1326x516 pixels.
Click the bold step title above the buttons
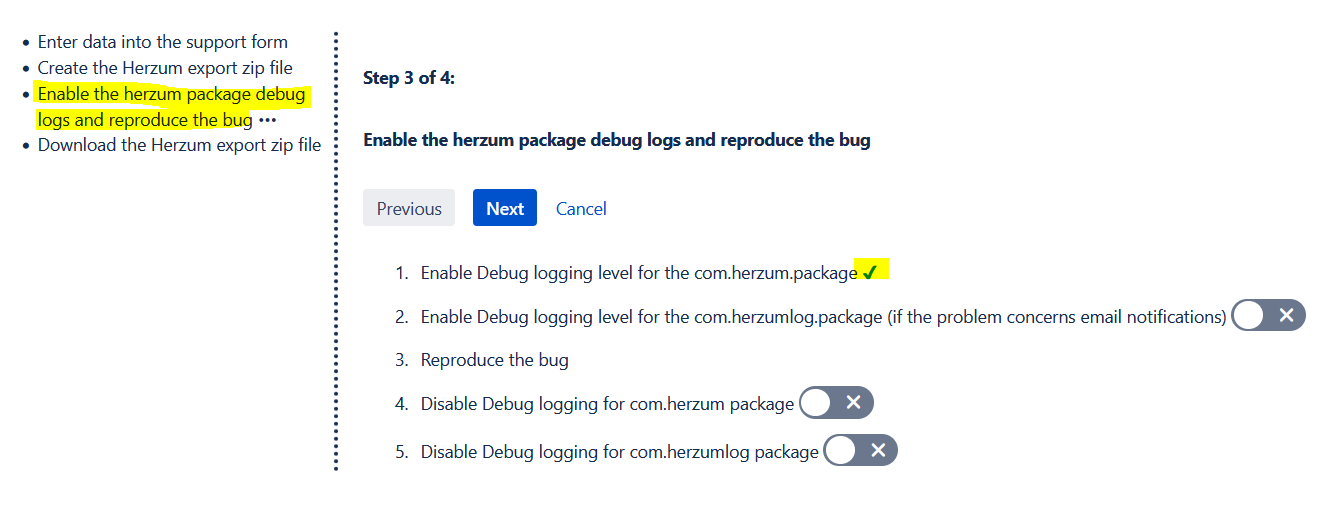click(x=616, y=140)
